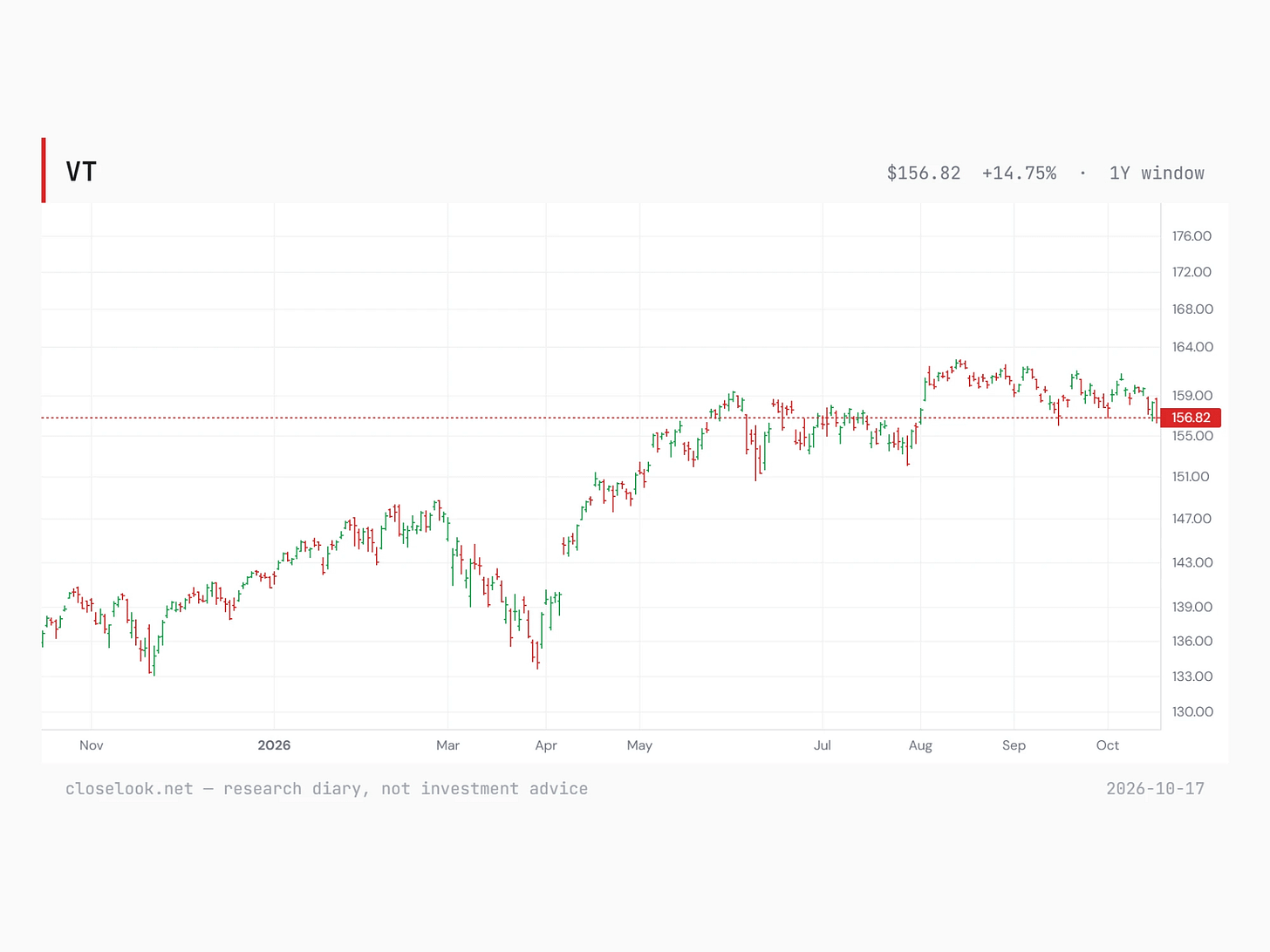This screenshot has height=952, width=1270.
Task: Click the 147.00 price axis label
Action: click(1191, 519)
